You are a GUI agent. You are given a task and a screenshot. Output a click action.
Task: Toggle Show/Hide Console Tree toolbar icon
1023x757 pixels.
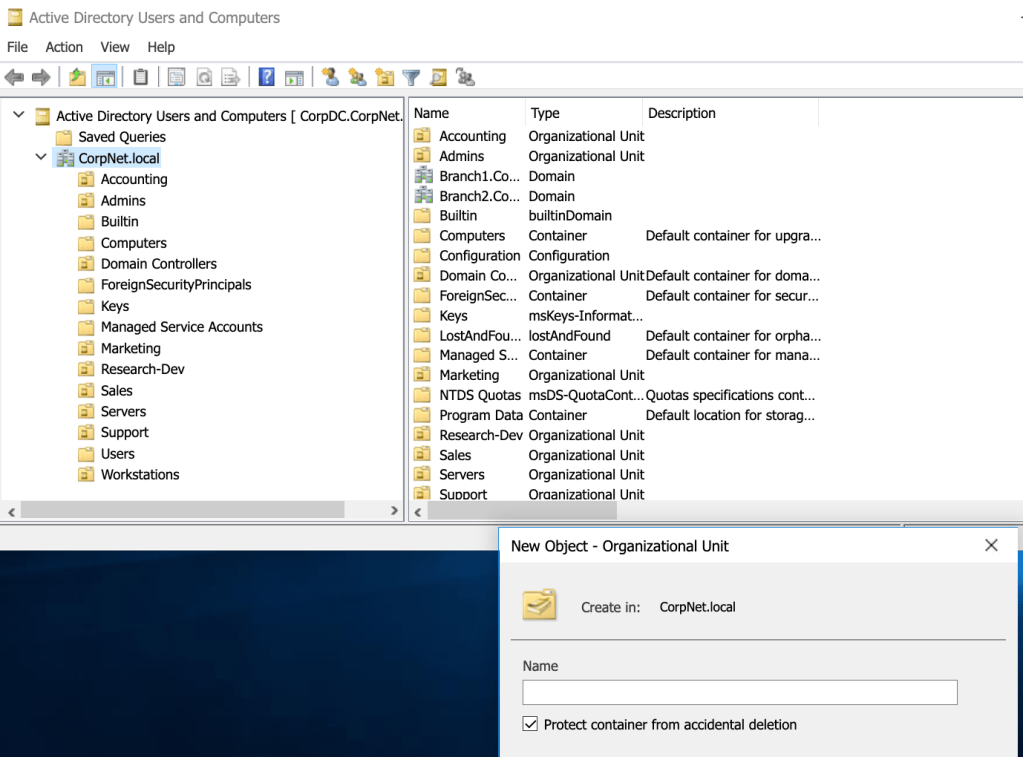(x=104, y=77)
